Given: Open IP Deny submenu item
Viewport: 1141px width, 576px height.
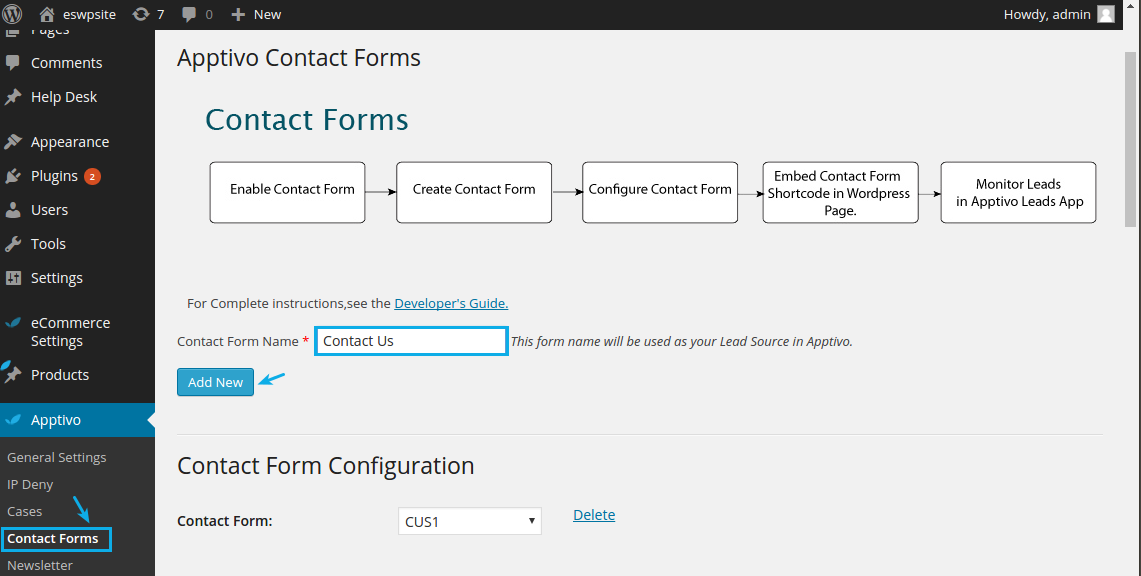Looking at the screenshot, I should pyautogui.click(x=30, y=484).
